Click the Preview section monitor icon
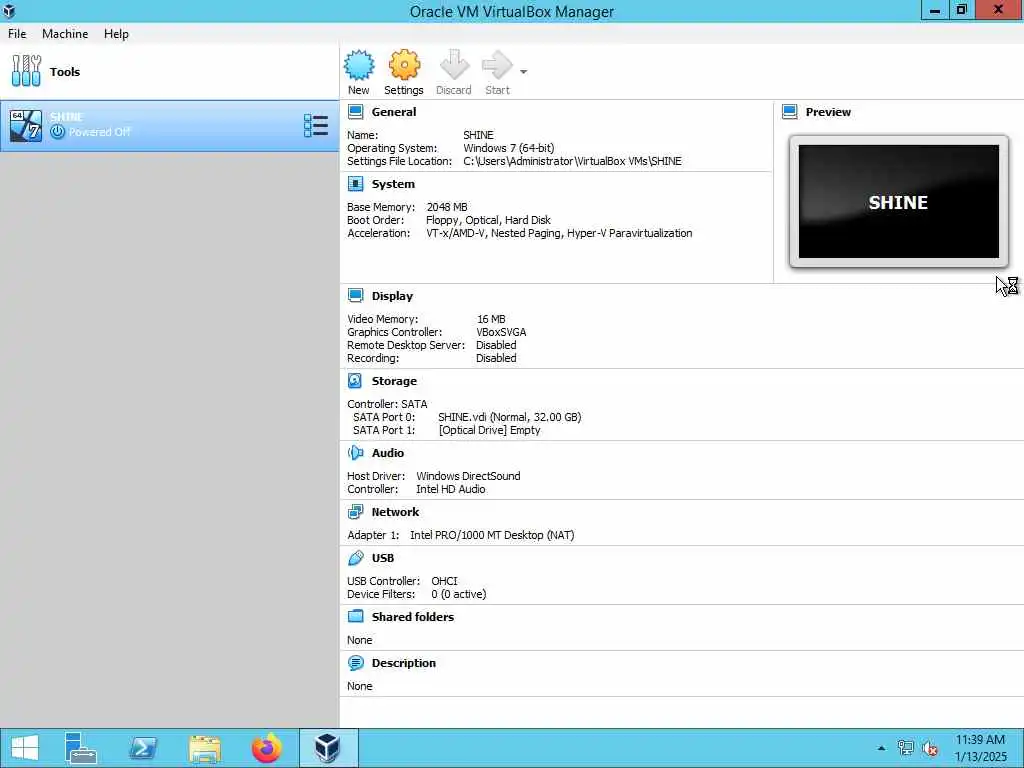The height and width of the screenshot is (768, 1024). [790, 112]
